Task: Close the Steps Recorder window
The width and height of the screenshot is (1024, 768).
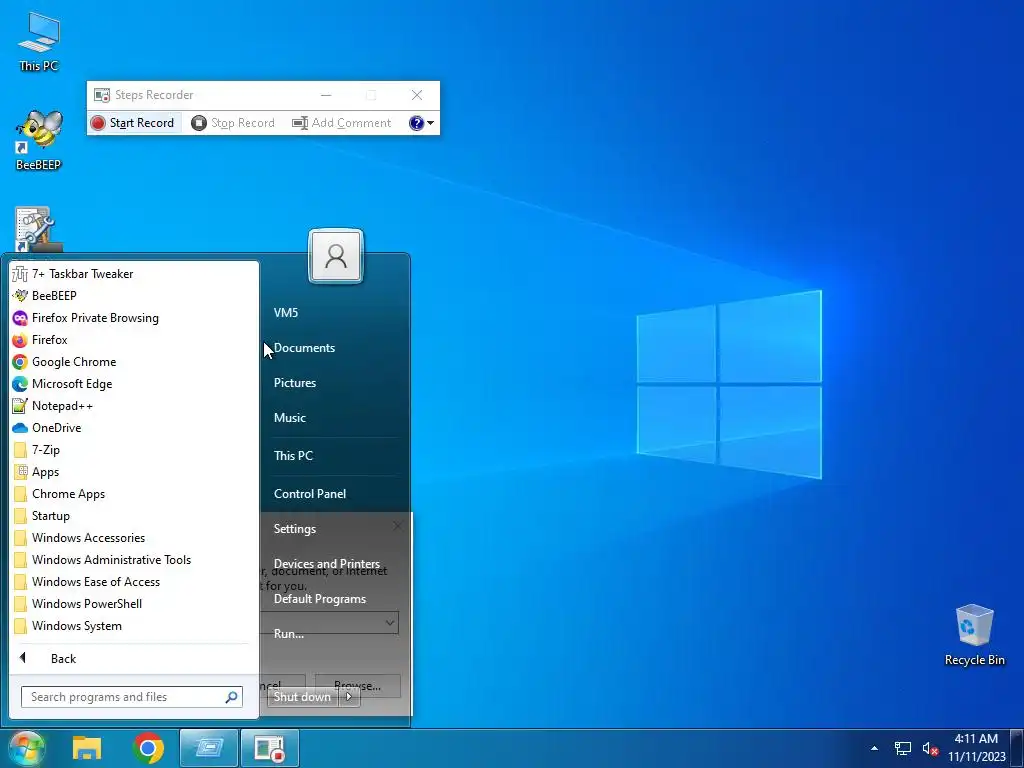Action: point(417,95)
